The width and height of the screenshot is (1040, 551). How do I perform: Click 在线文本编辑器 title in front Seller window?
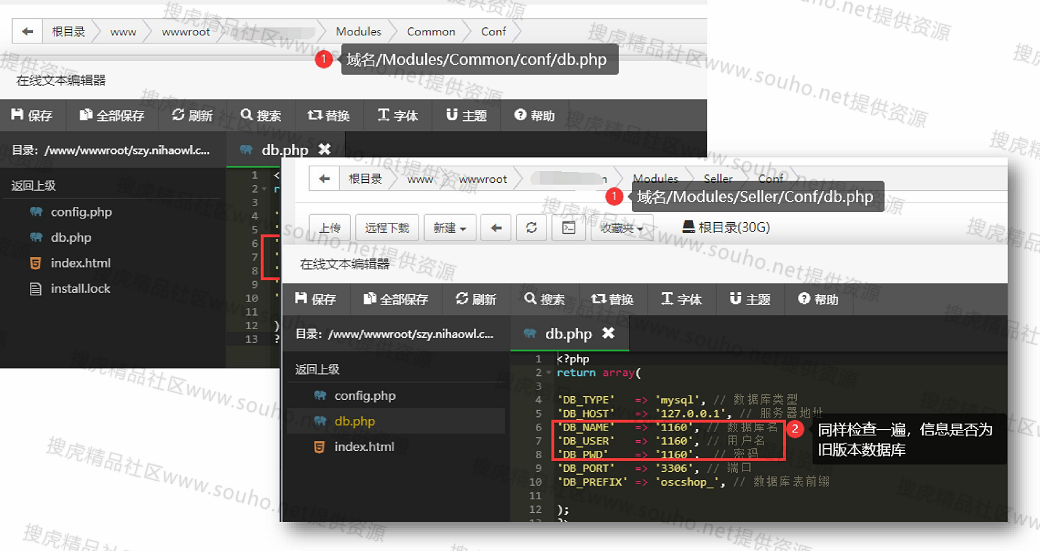pos(345,264)
